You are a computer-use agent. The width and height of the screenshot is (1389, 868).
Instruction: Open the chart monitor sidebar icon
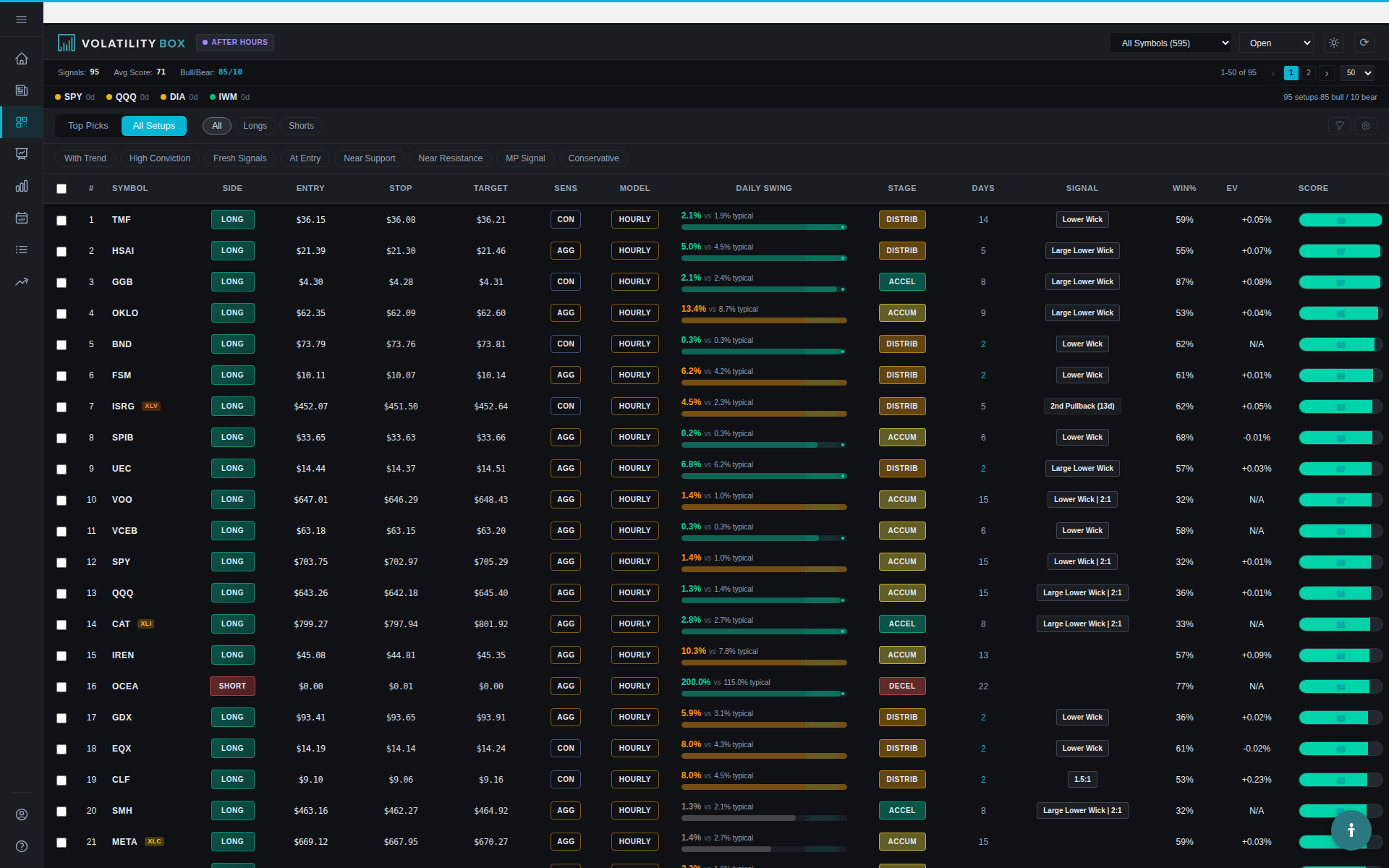(22, 154)
